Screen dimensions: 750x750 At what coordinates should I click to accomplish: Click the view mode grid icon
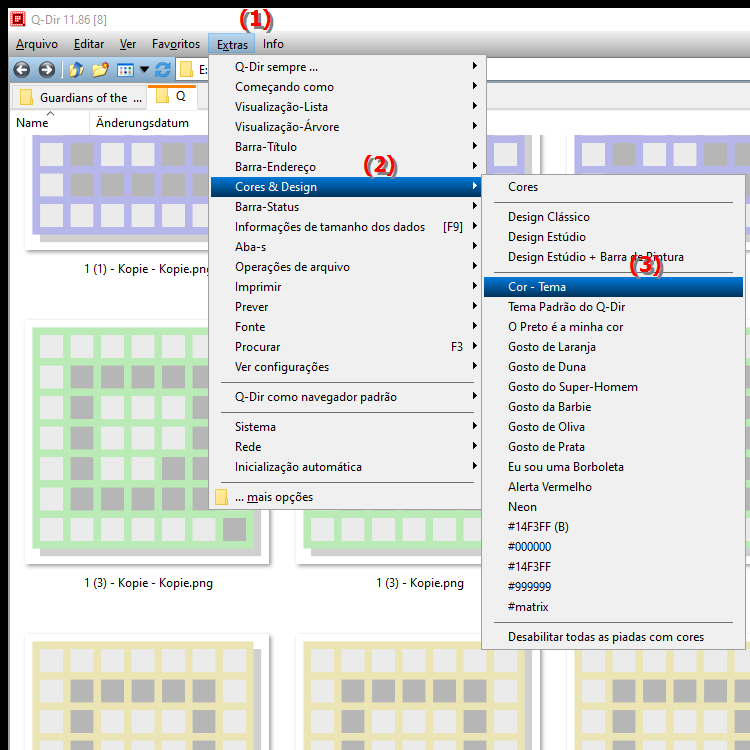125,69
